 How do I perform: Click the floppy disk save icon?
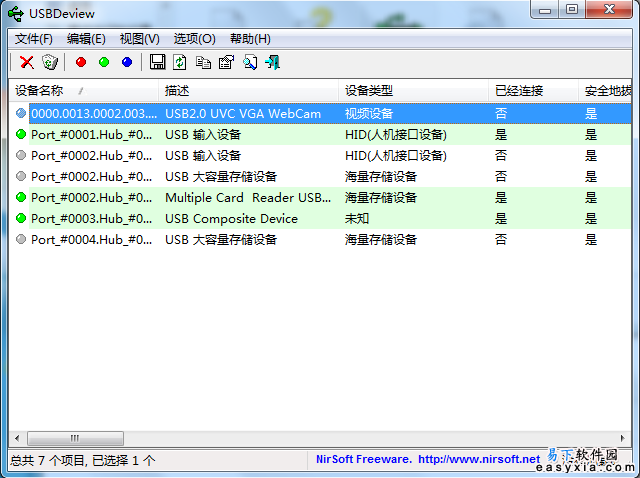pos(157,62)
